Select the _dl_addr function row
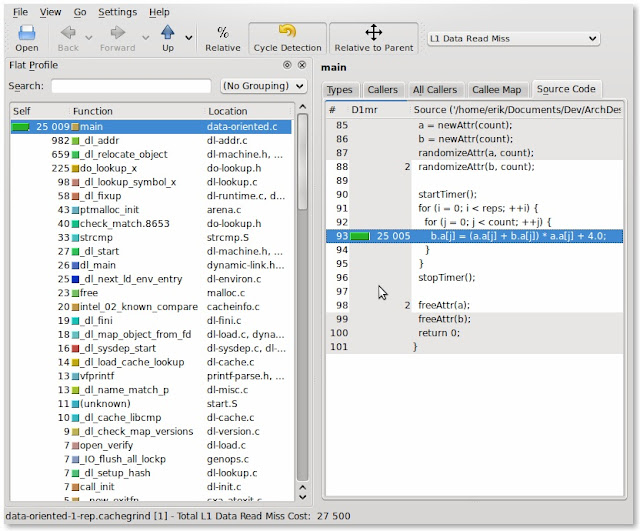 (151, 141)
